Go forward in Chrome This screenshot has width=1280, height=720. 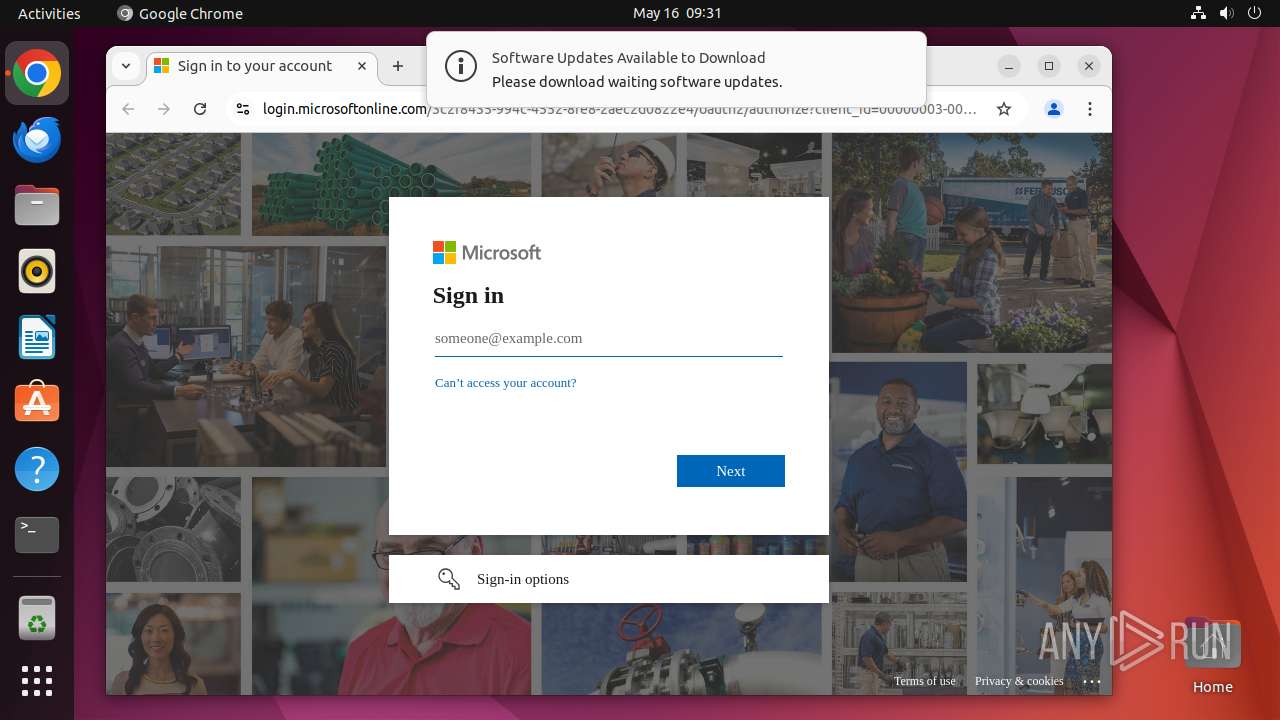pos(164,109)
